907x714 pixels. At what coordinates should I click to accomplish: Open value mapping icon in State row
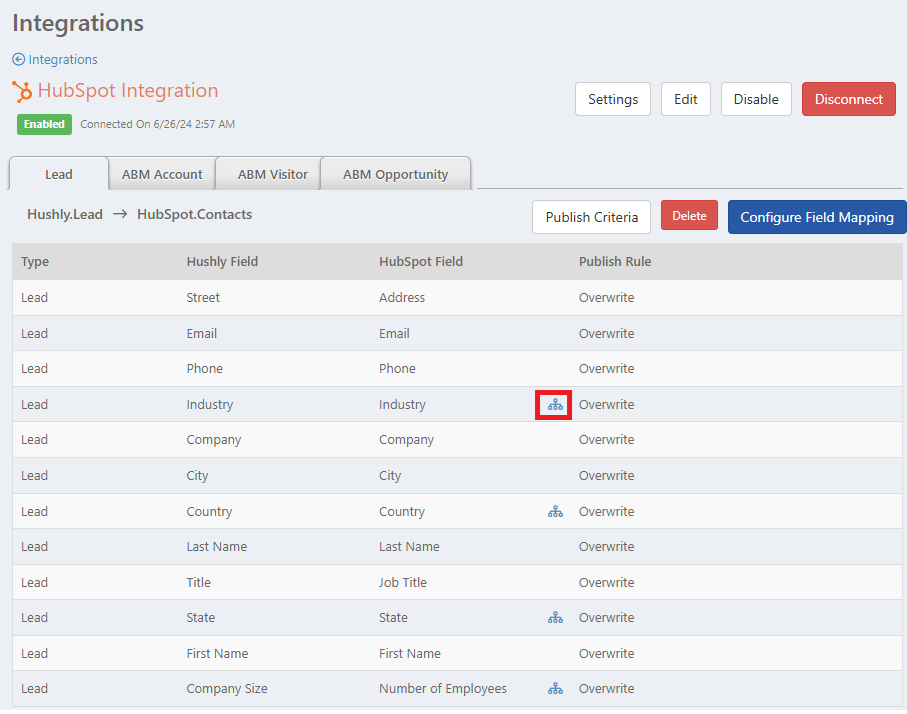click(555, 617)
